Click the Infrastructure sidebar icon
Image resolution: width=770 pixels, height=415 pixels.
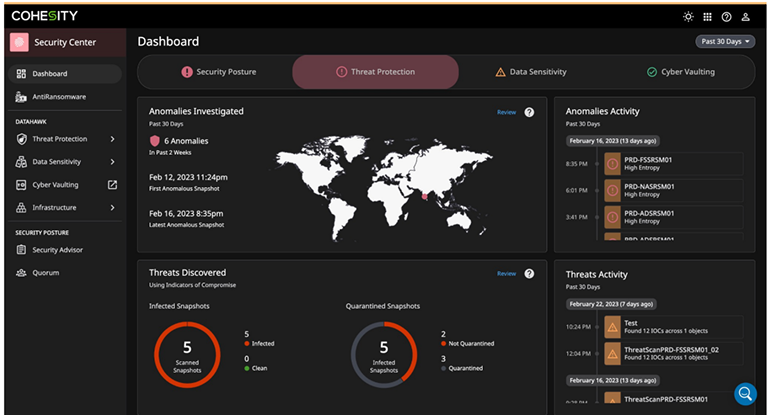21,207
